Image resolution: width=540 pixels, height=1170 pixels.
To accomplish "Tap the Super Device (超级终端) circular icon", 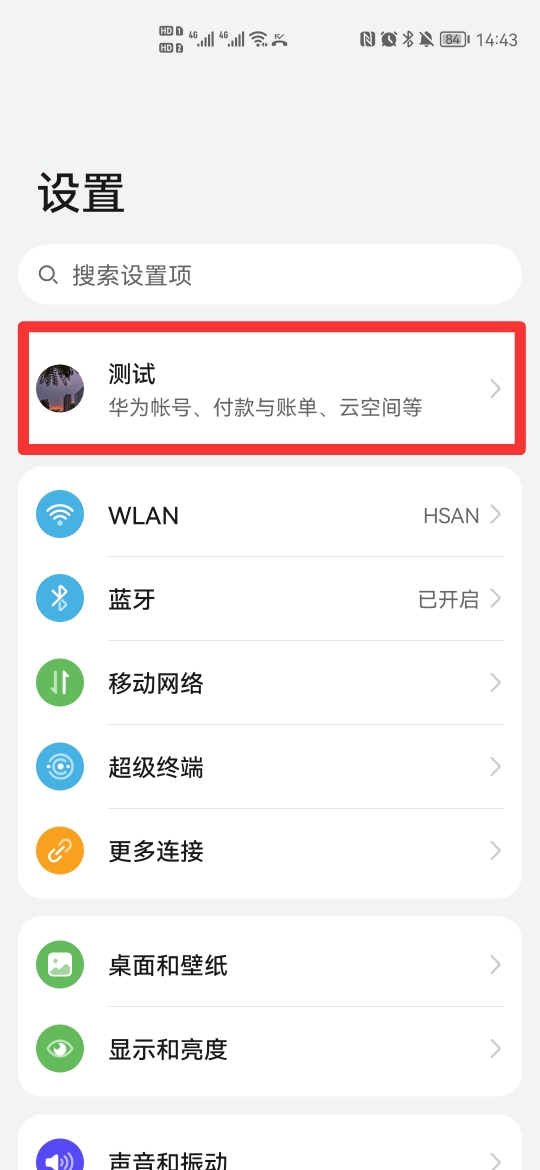I will (x=60, y=767).
